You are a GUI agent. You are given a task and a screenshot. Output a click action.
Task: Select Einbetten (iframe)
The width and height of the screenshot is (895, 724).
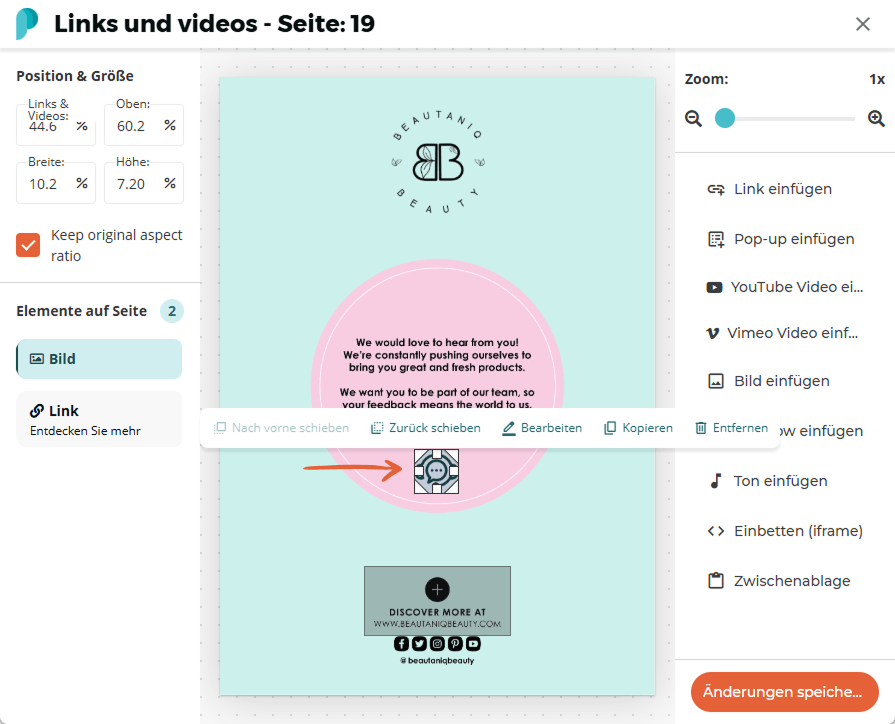pyautogui.click(x=785, y=531)
